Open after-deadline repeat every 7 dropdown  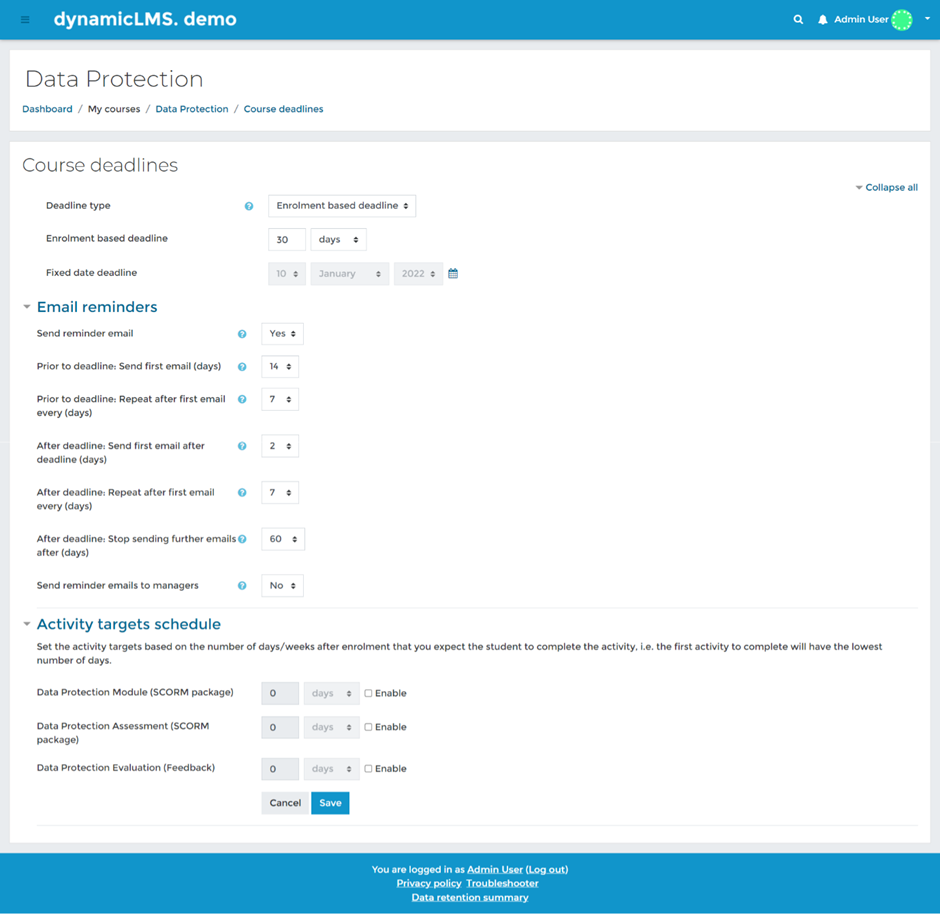[280, 493]
